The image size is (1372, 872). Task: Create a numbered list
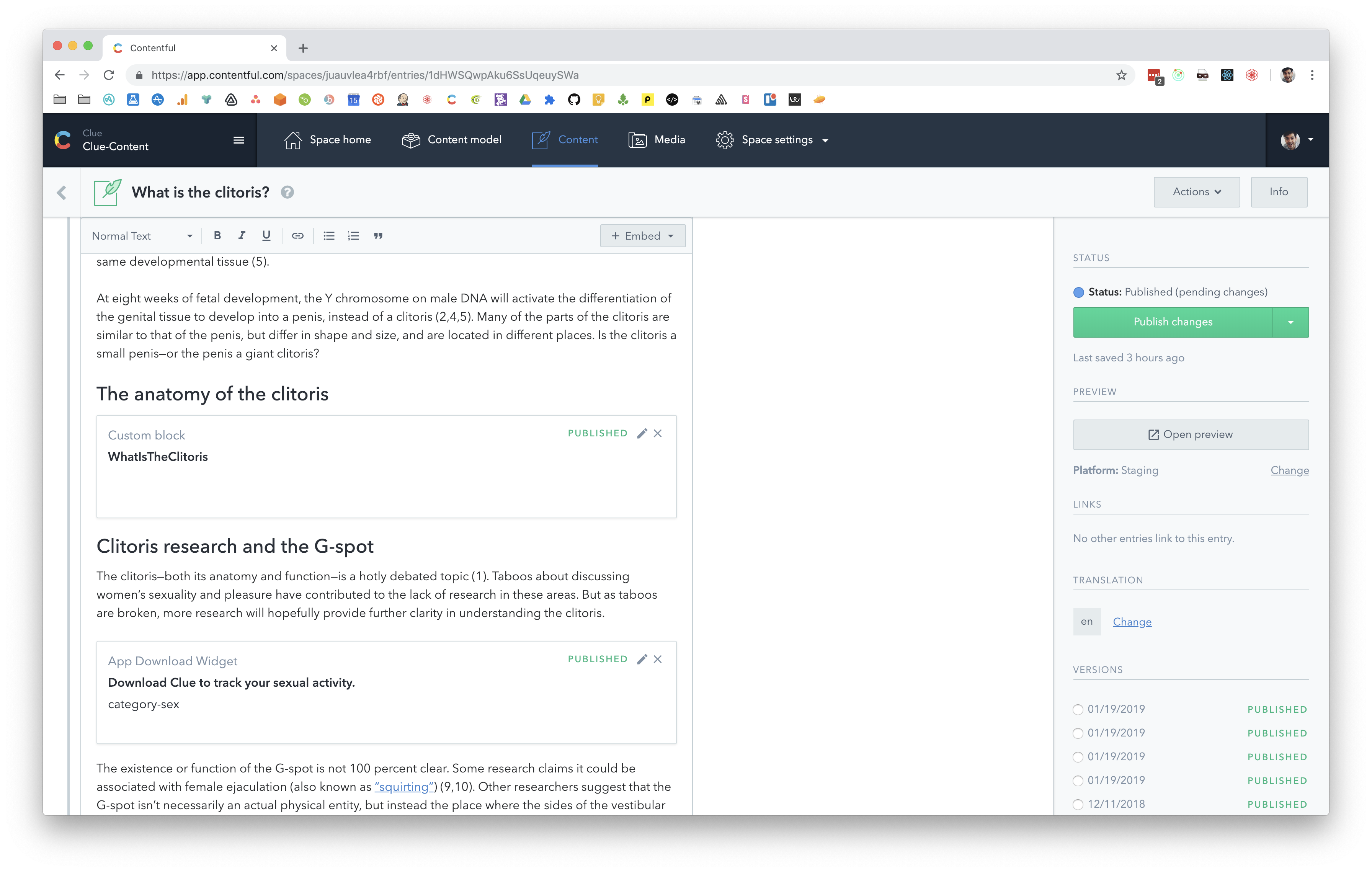[x=353, y=236]
